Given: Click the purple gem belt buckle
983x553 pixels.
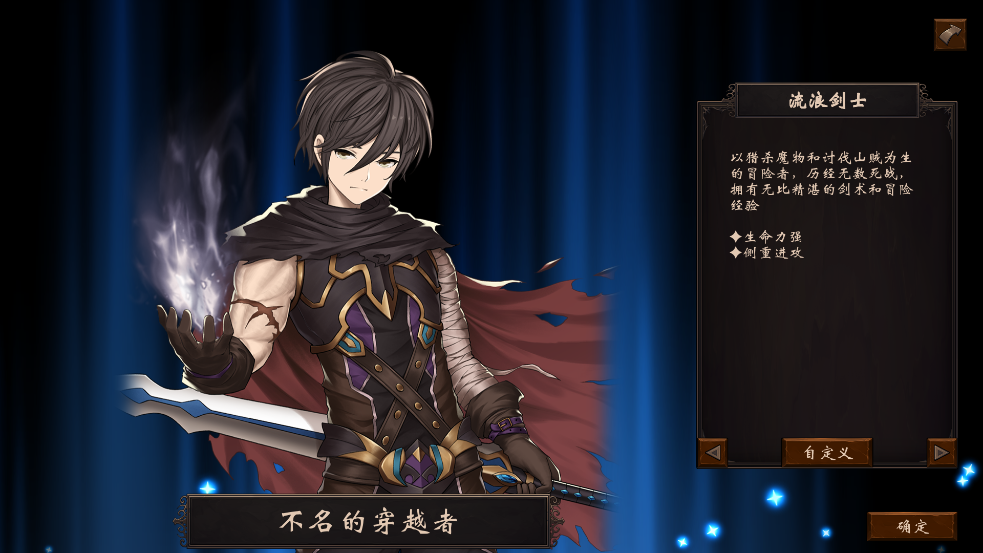Looking at the screenshot, I should [x=416, y=465].
